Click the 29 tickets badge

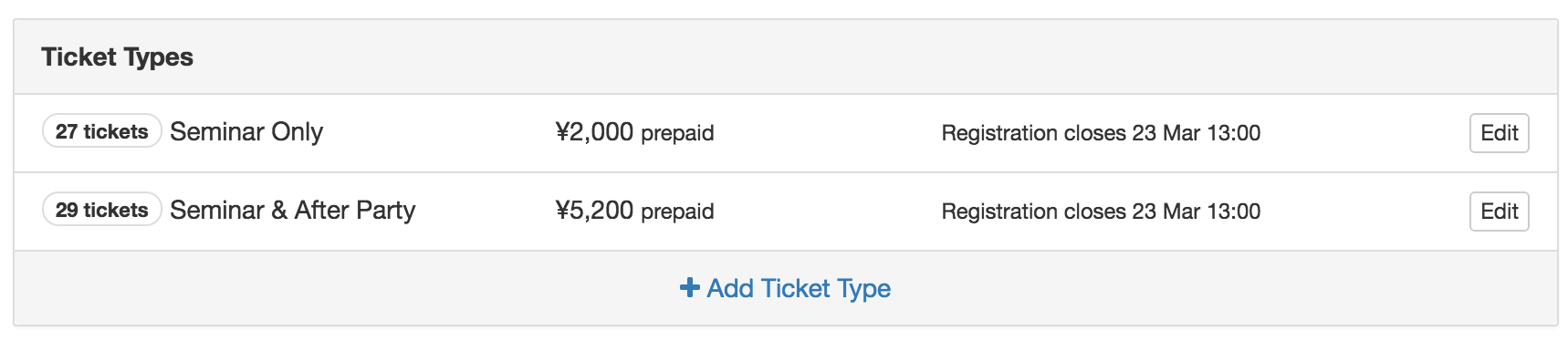tap(102, 210)
